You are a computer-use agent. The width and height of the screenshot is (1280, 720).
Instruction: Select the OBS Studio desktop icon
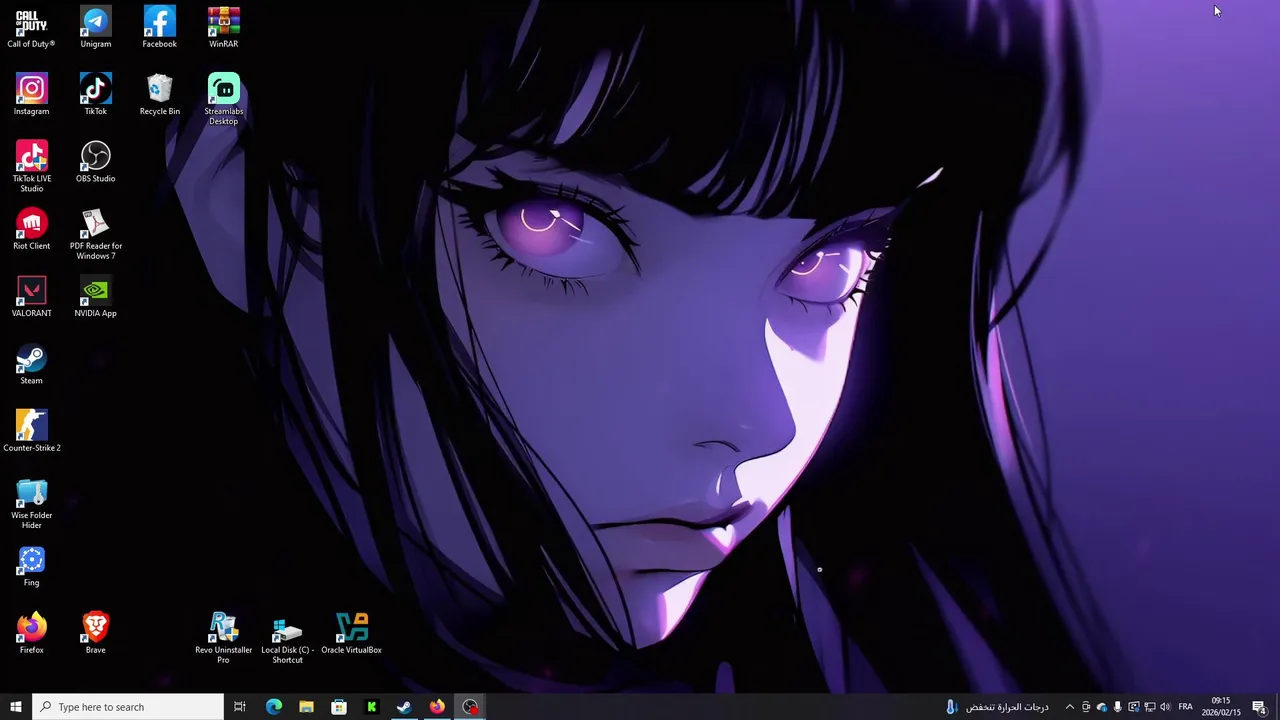[96, 162]
